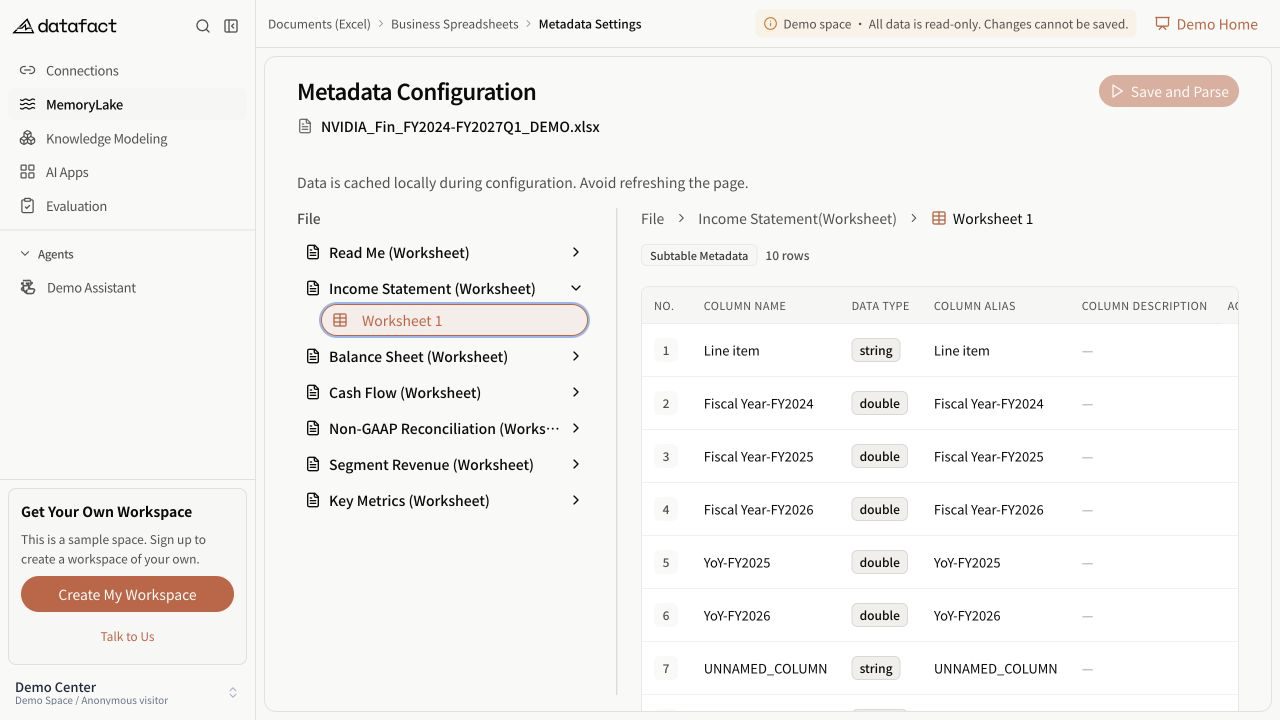The width and height of the screenshot is (1280, 720).
Task: Click column name 'Fiscal Year-FY2026'
Action: 759,510
